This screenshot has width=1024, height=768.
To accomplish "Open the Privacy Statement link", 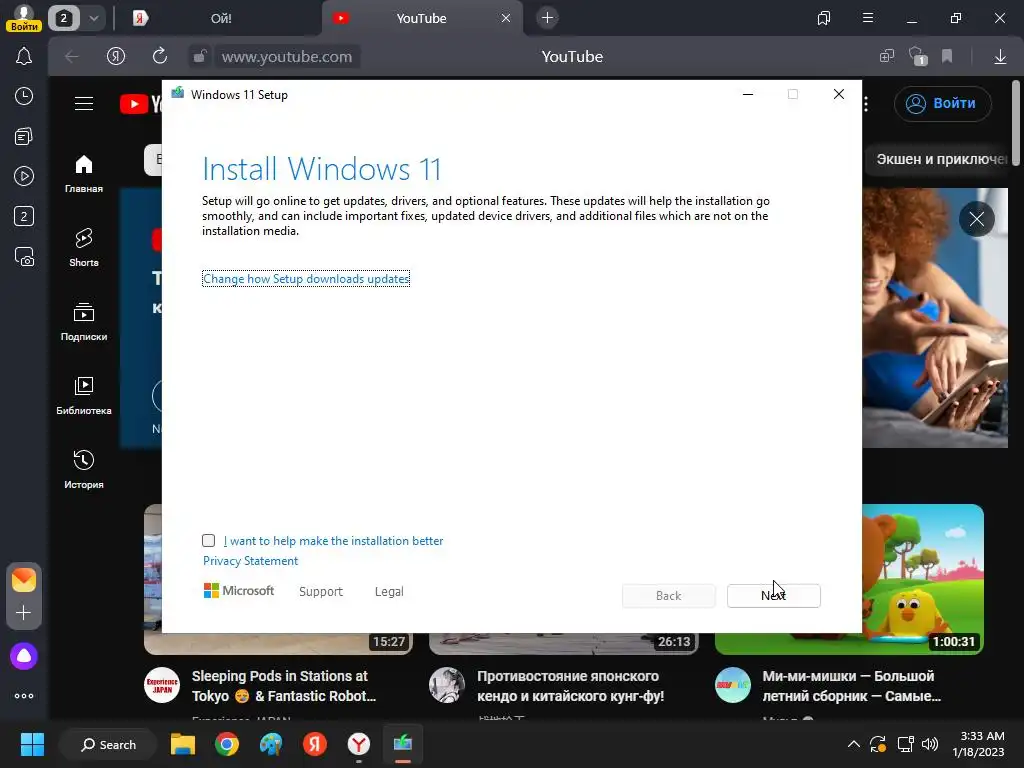I will 250,561.
